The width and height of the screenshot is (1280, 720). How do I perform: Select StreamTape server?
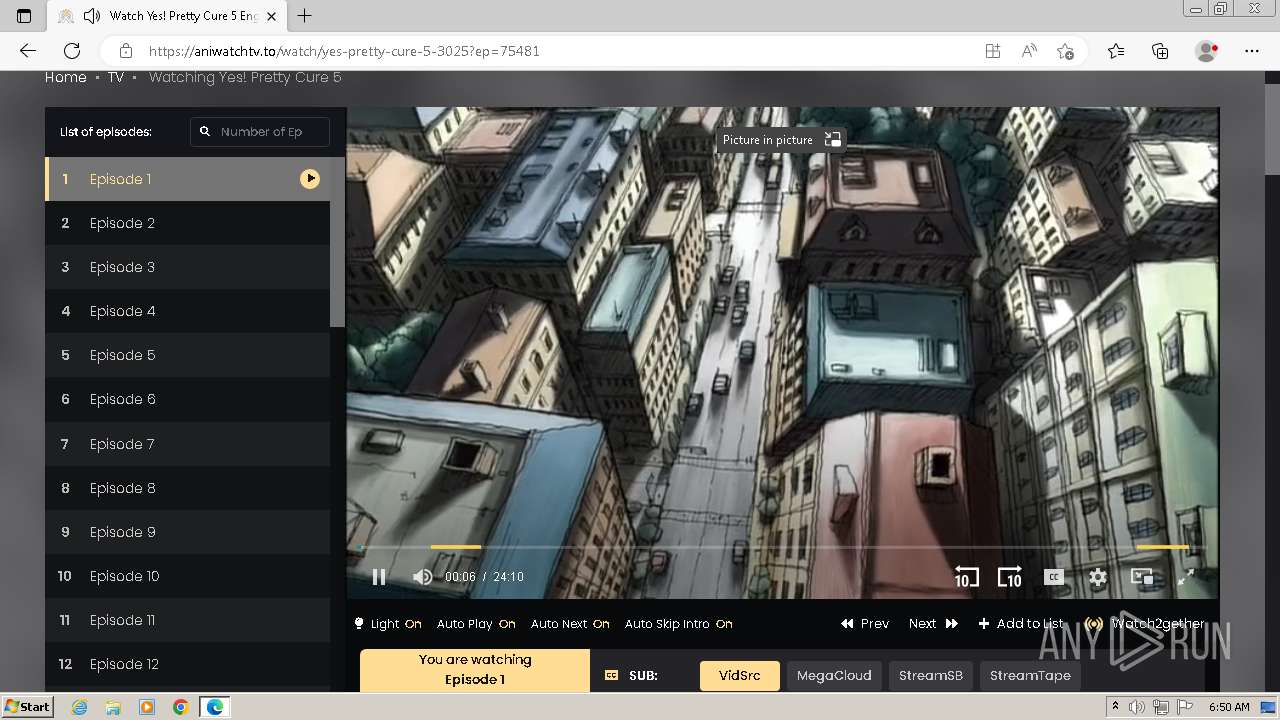[1030, 675]
